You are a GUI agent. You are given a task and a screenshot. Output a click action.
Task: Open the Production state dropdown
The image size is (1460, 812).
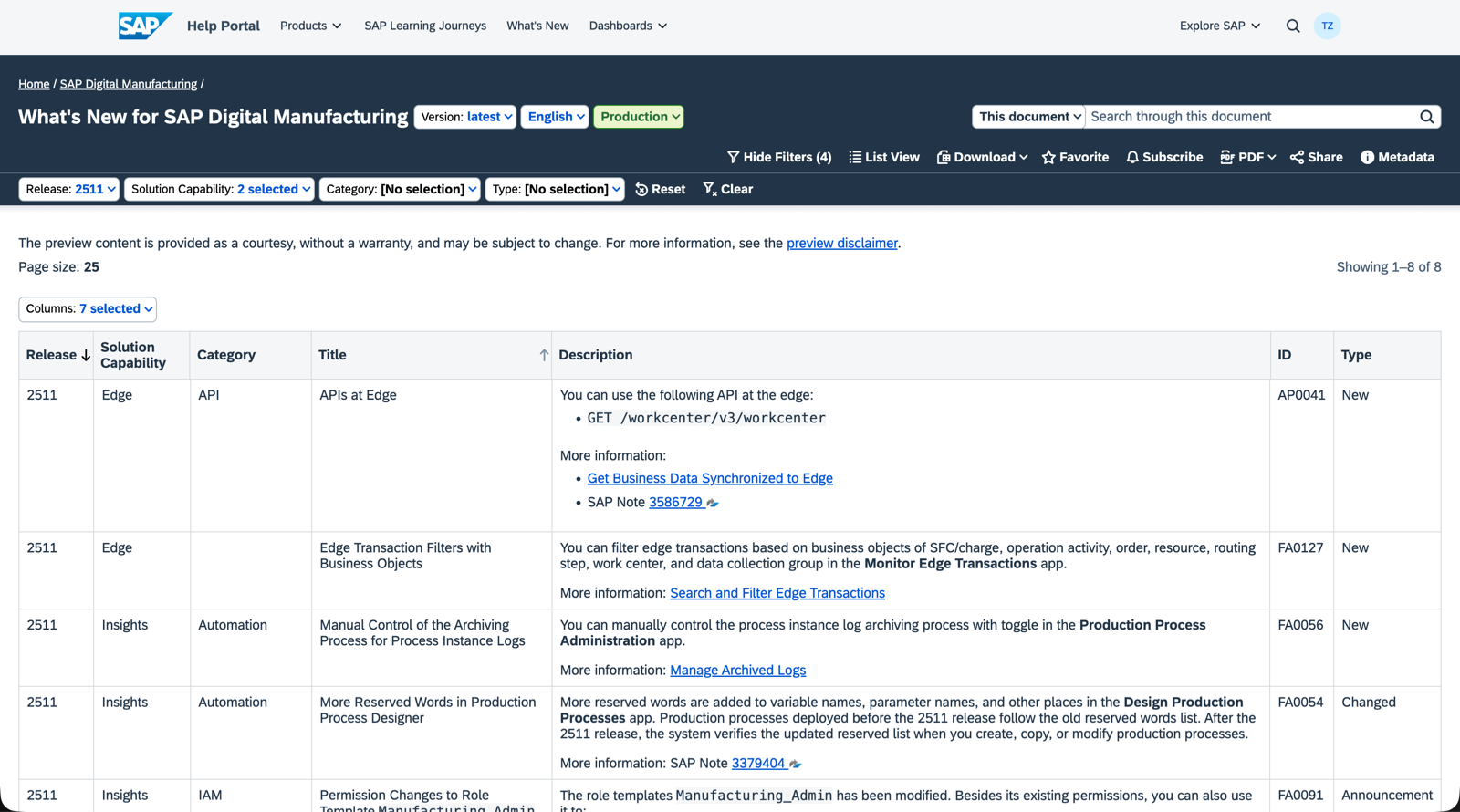click(639, 117)
